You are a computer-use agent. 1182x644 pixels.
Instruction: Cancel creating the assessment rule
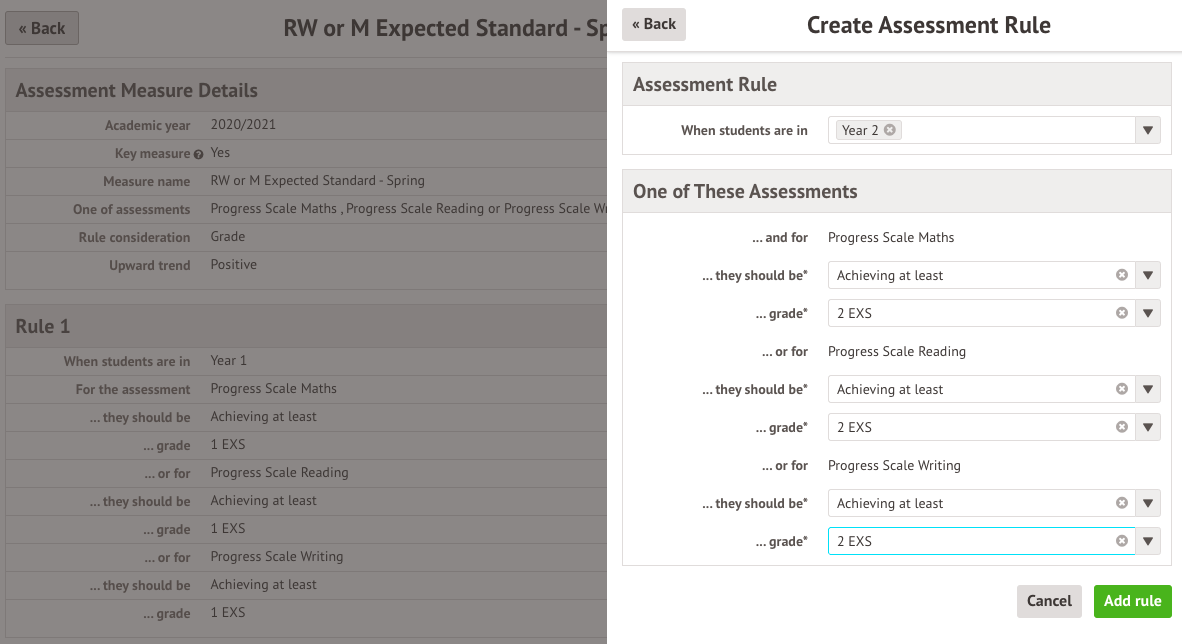click(1049, 601)
